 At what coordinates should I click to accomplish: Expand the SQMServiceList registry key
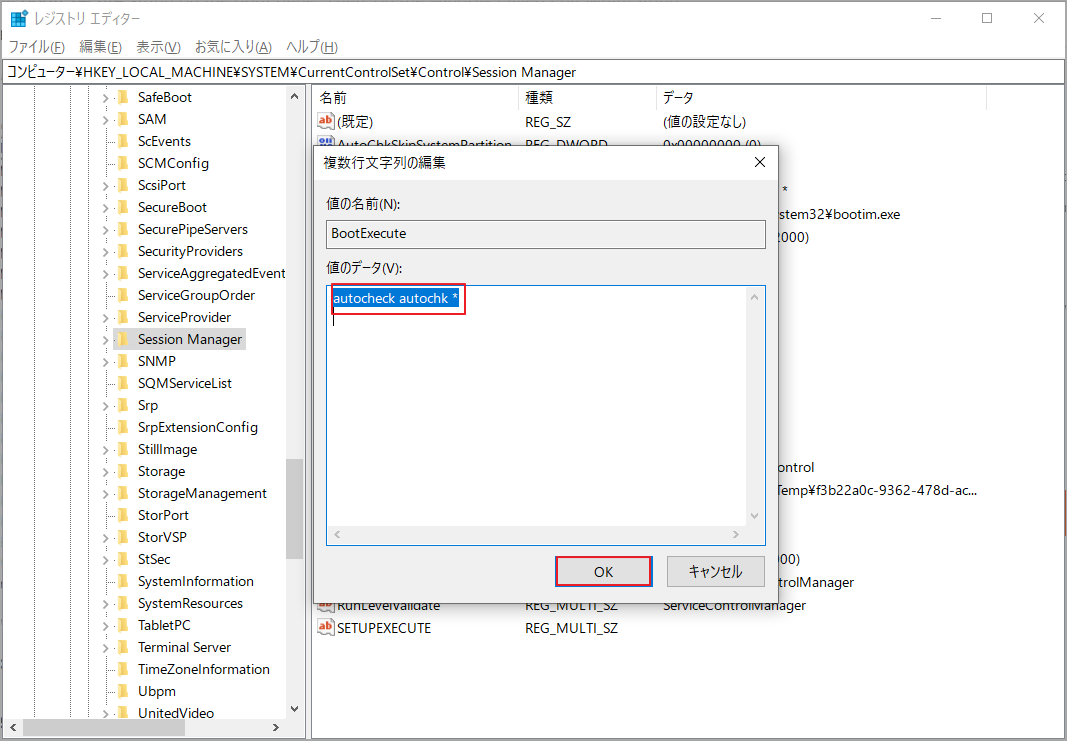click(105, 383)
